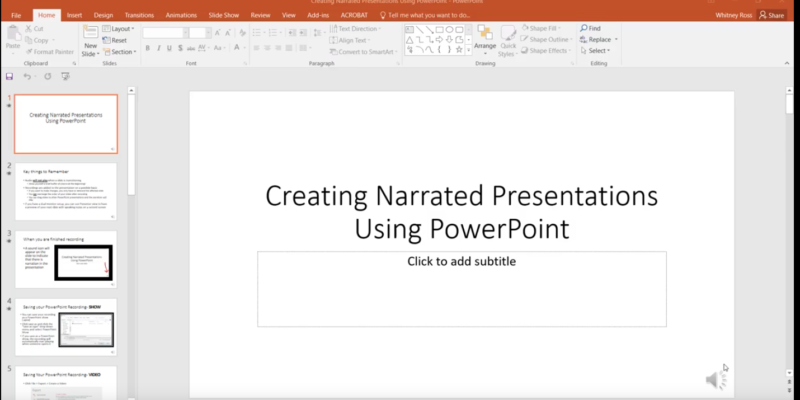Click the New Slide icon
The height and width of the screenshot is (400, 800).
[x=90, y=33]
